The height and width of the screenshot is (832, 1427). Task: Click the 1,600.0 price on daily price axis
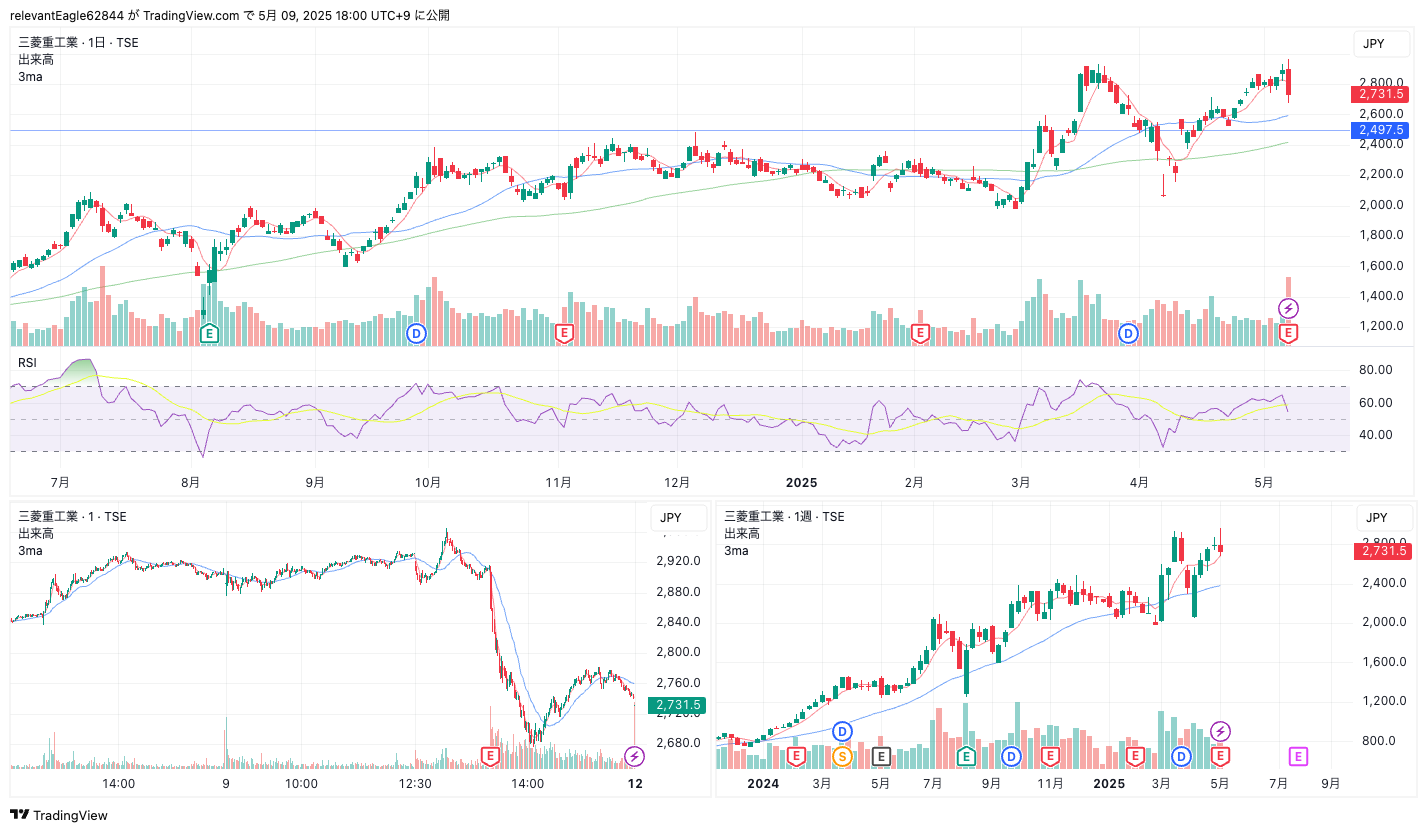tap(1381, 266)
